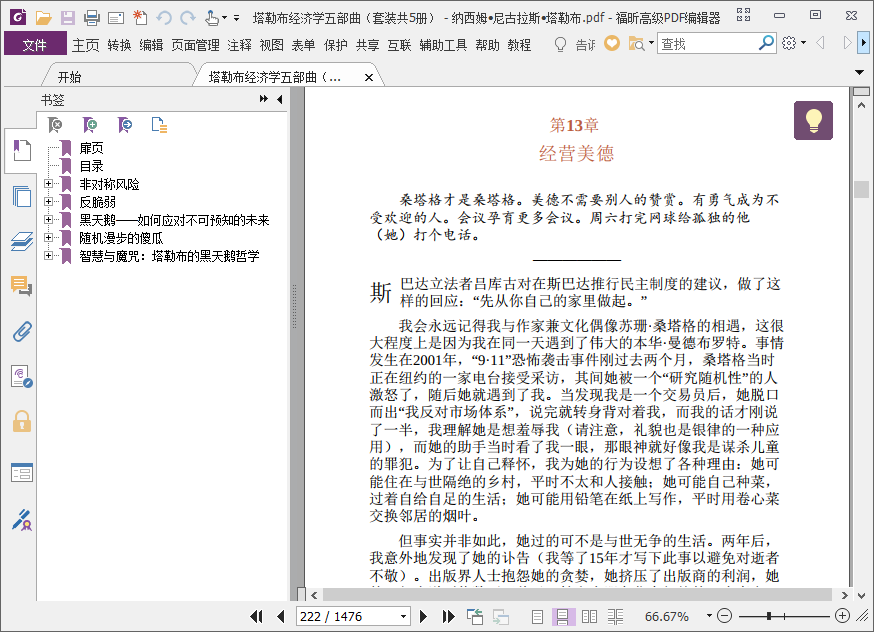
Task: Open the 转换 ribbon tab
Action: tap(119, 45)
